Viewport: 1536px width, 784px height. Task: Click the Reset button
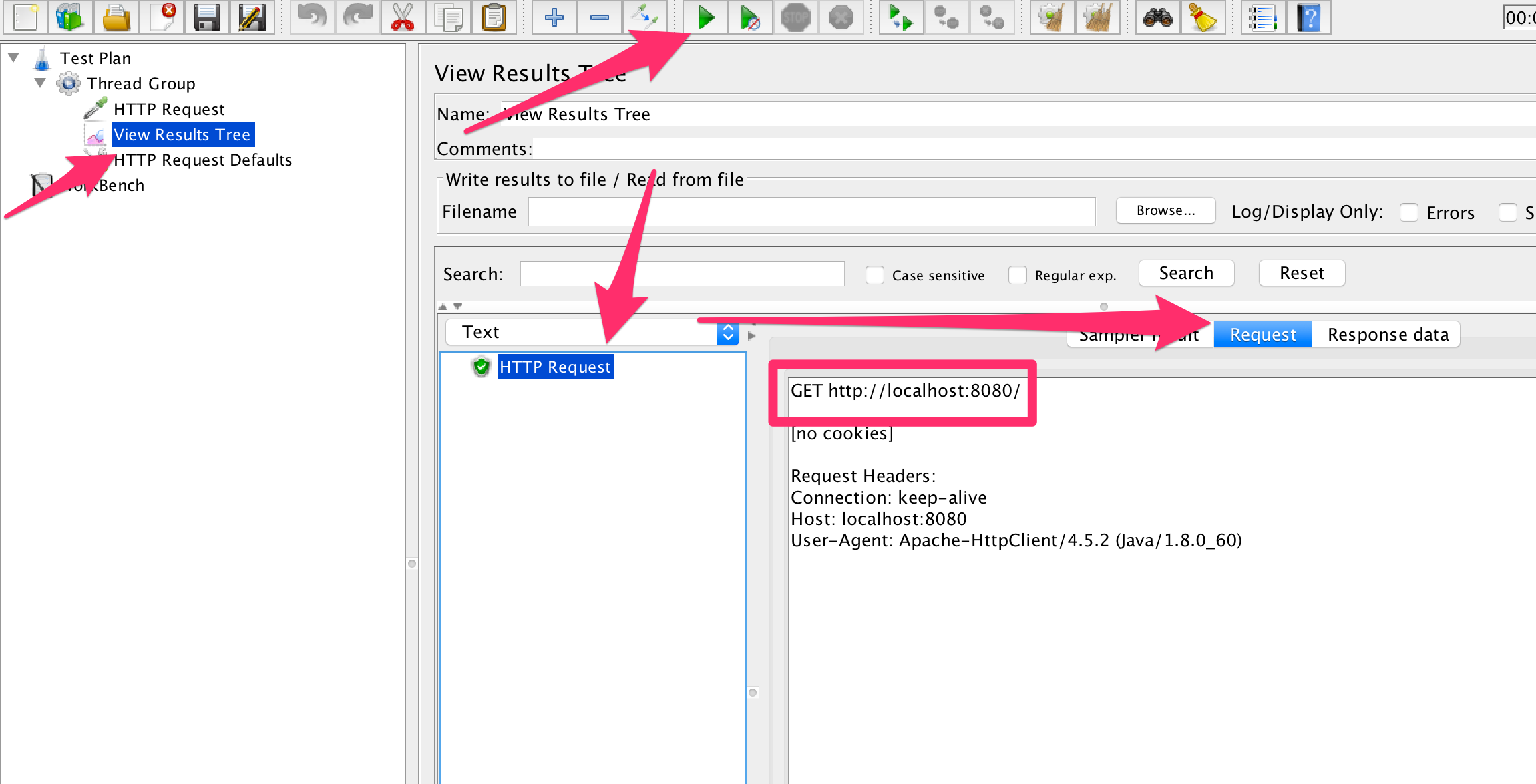click(1302, 273)
